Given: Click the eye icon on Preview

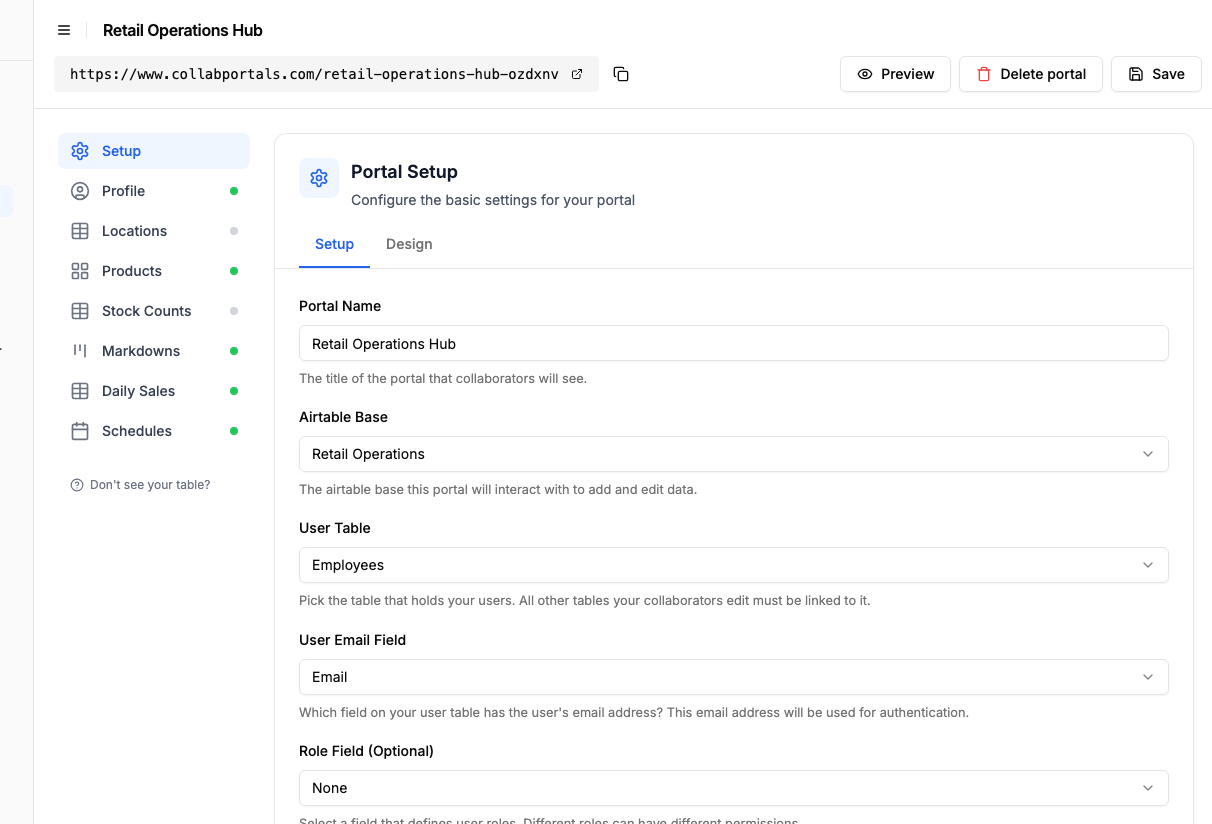Looking at the screenshot, I should 865,74.
